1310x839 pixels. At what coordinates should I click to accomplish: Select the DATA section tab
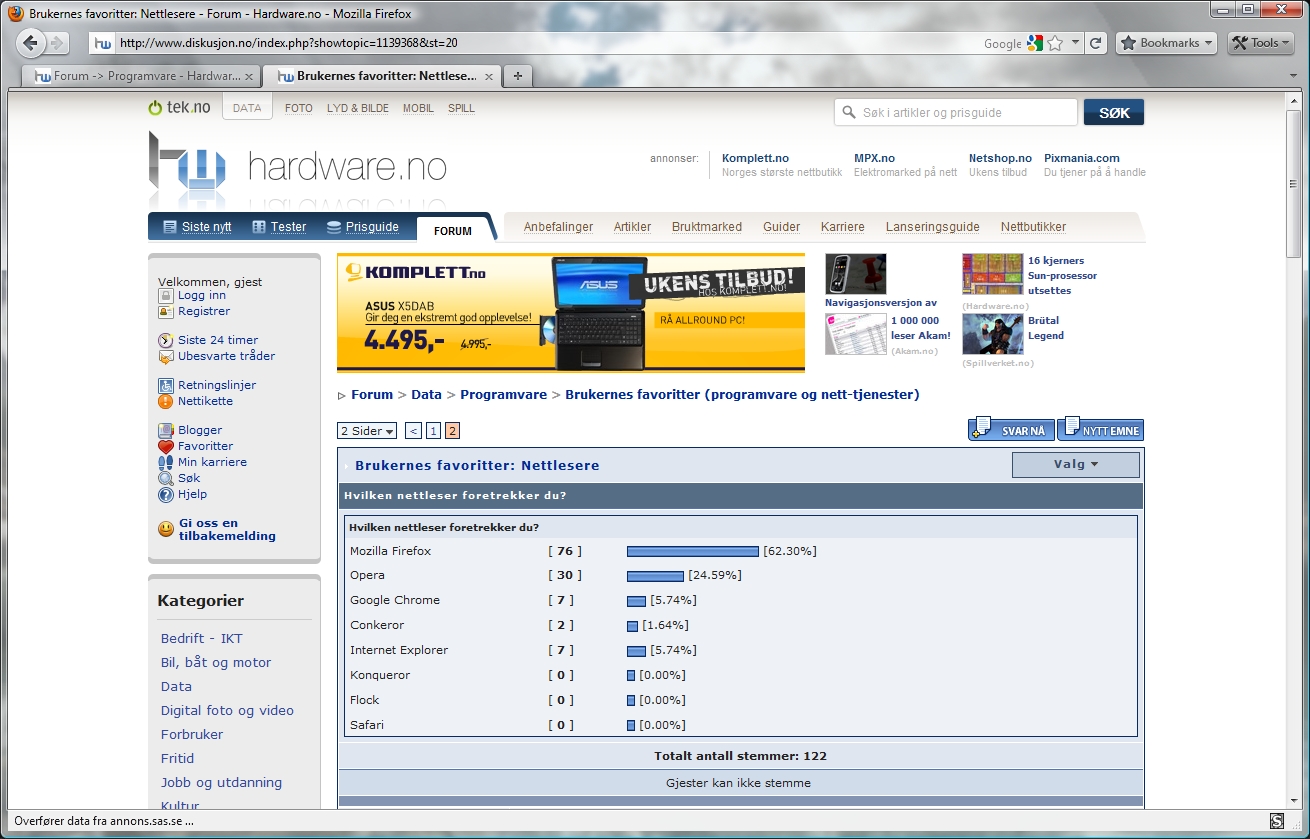[x=247, y=108]
